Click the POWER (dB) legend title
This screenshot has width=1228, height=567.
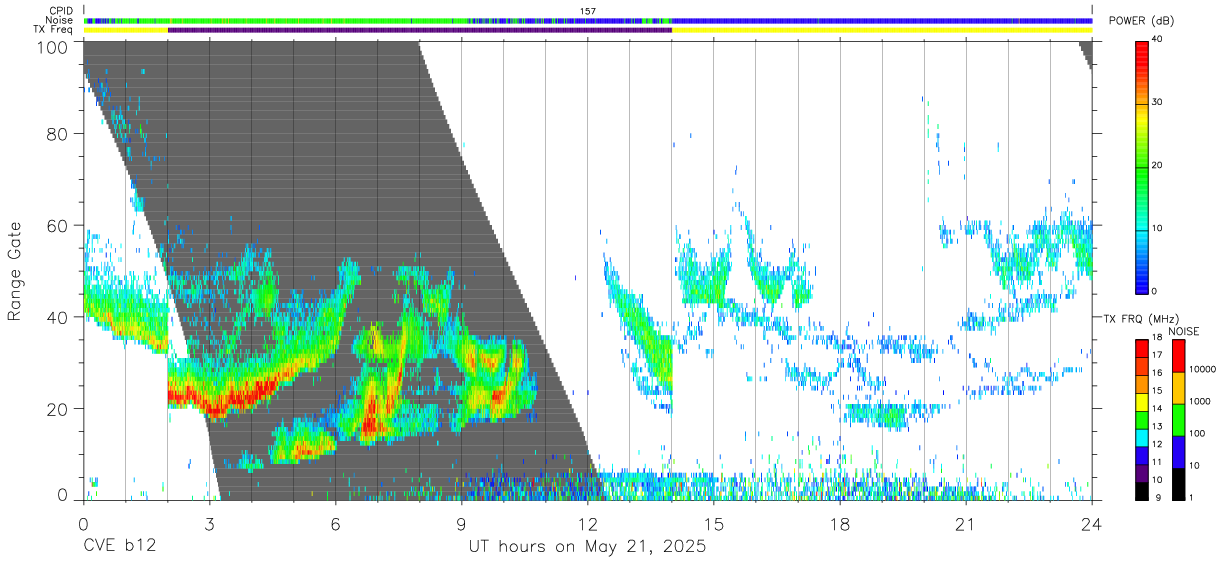(x=1142, y=21)
